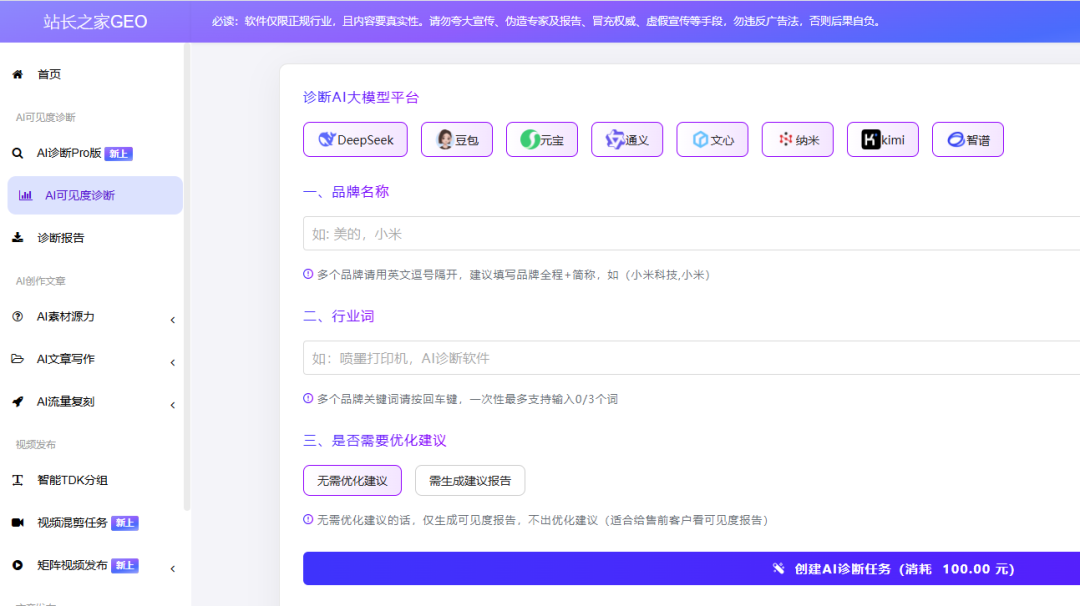This screenshot has width=1080, height=606.
Task: Click into the industry keyword input field
Action: pyautogui.click(x=692, y=358)
